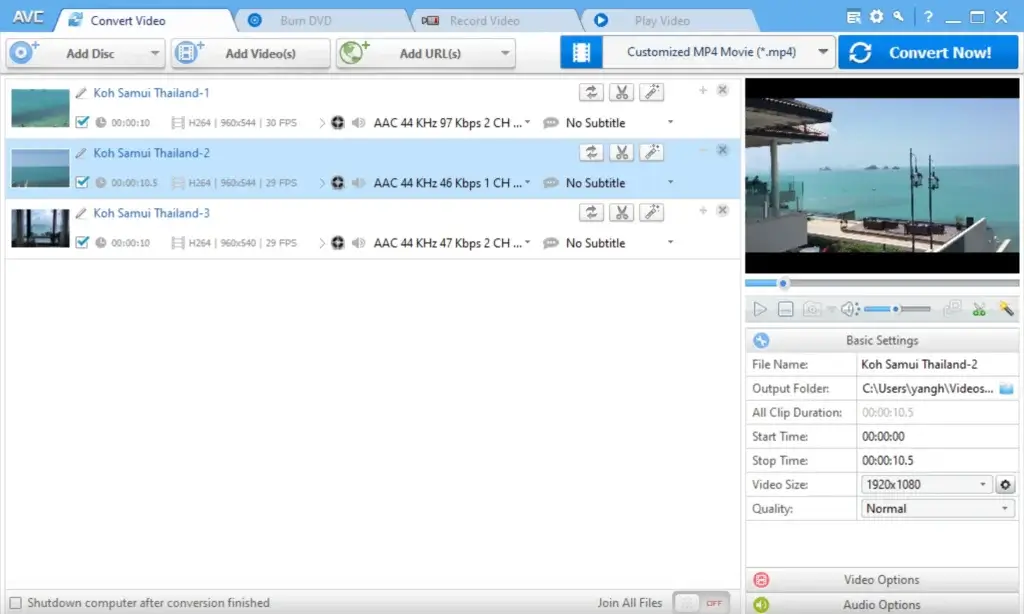
Task: Uncheck the Koh Samui Thailand-1 checkbox
Action: tap(83, 123)
